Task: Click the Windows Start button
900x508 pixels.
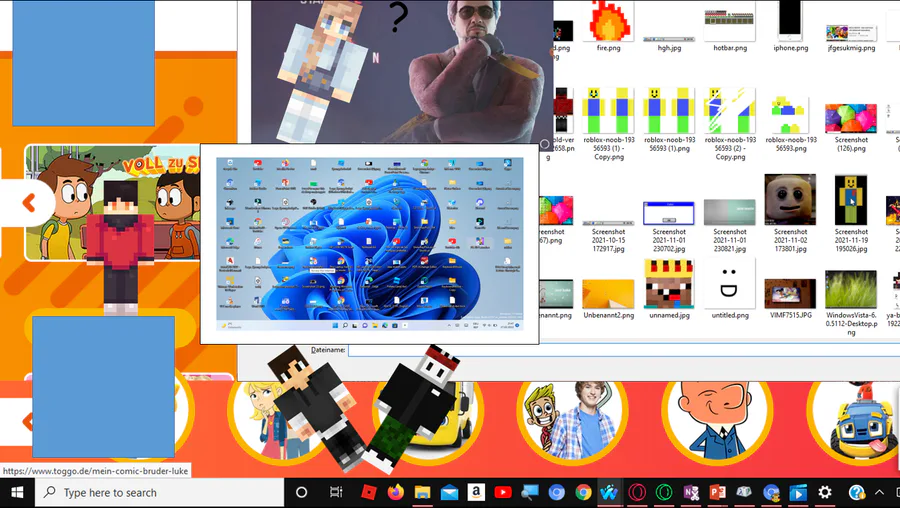Action: click(x=17, y=493)
